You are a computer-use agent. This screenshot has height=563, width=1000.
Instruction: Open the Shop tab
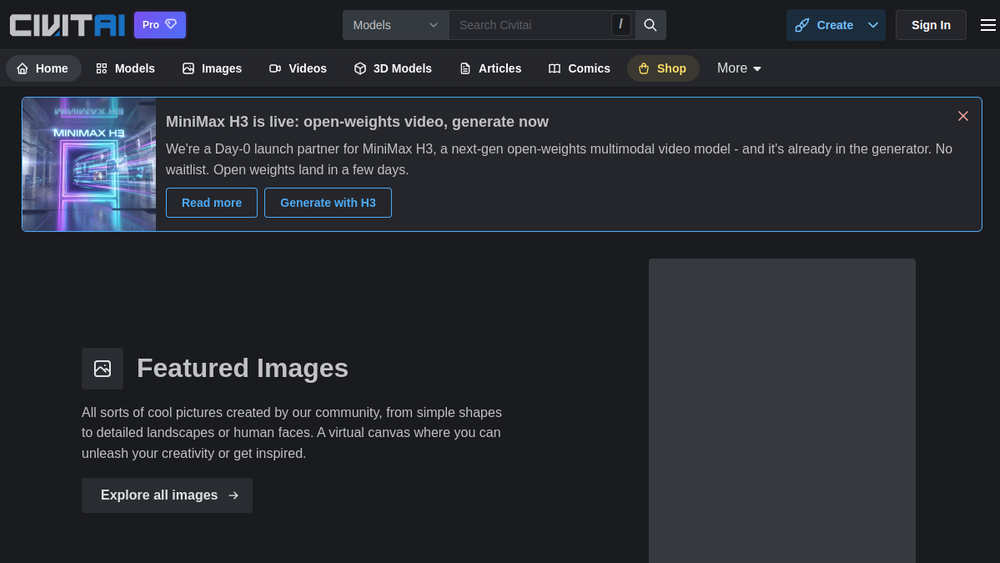663,68
